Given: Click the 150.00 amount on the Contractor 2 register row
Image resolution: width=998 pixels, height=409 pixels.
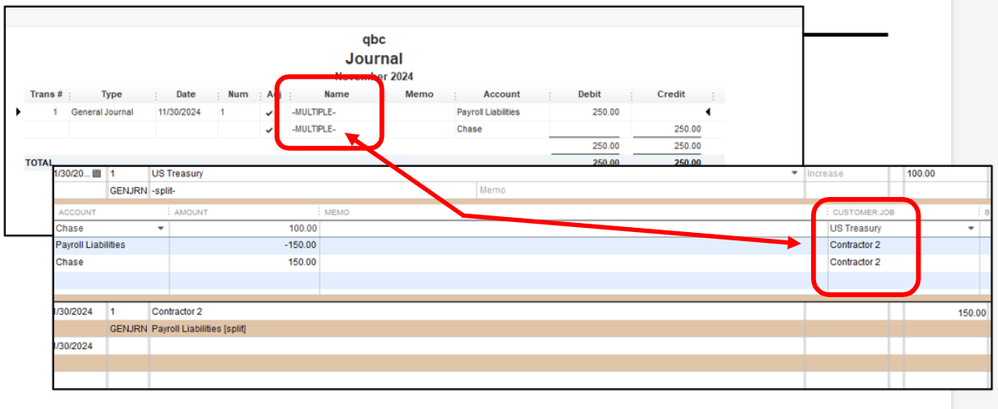Looking at the screenshot, I should pyautogui.click(x=972, y=312).
